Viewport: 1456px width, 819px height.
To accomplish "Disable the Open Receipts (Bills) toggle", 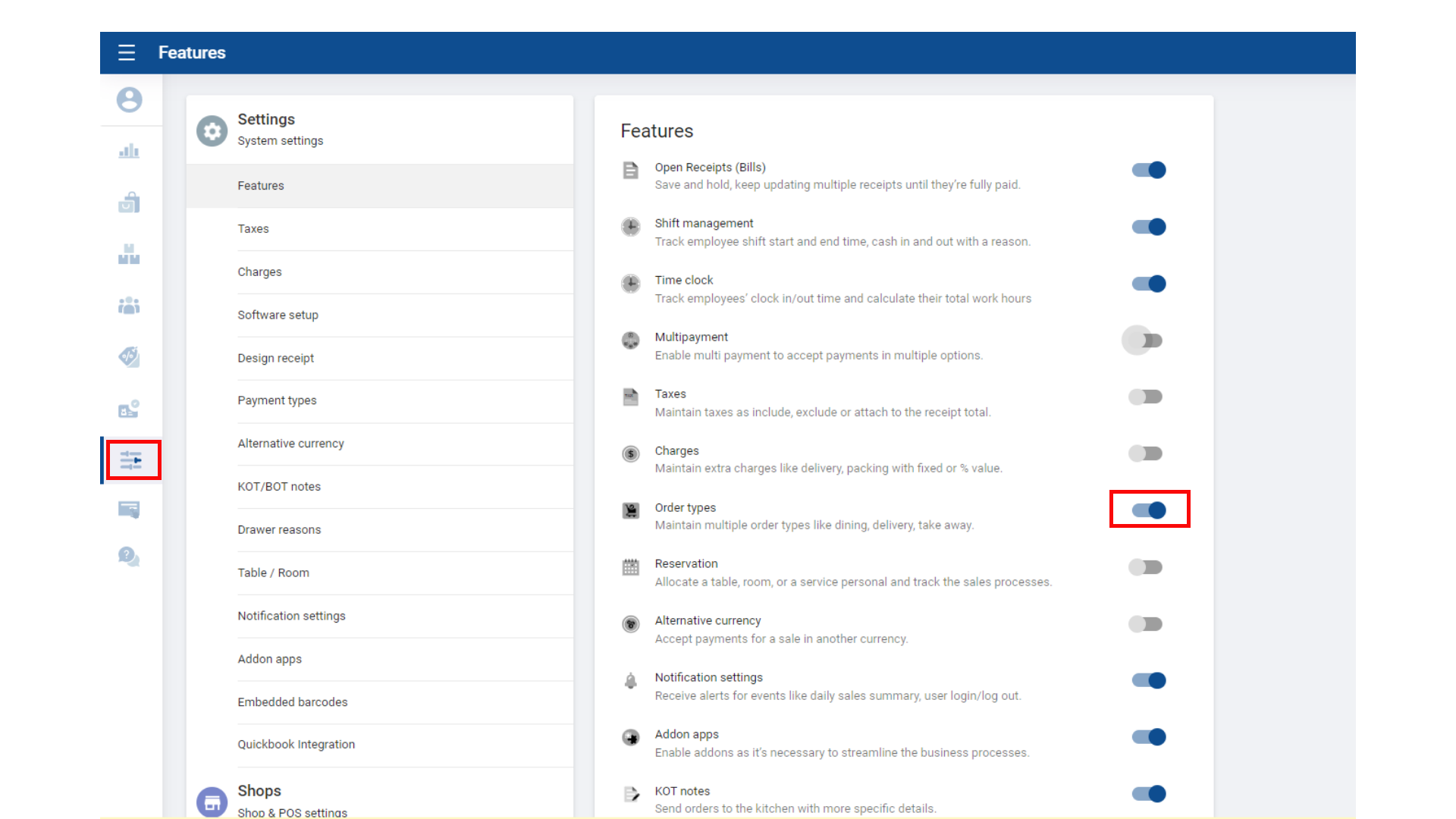I will pyautogui.click(x=1149, y=170).
